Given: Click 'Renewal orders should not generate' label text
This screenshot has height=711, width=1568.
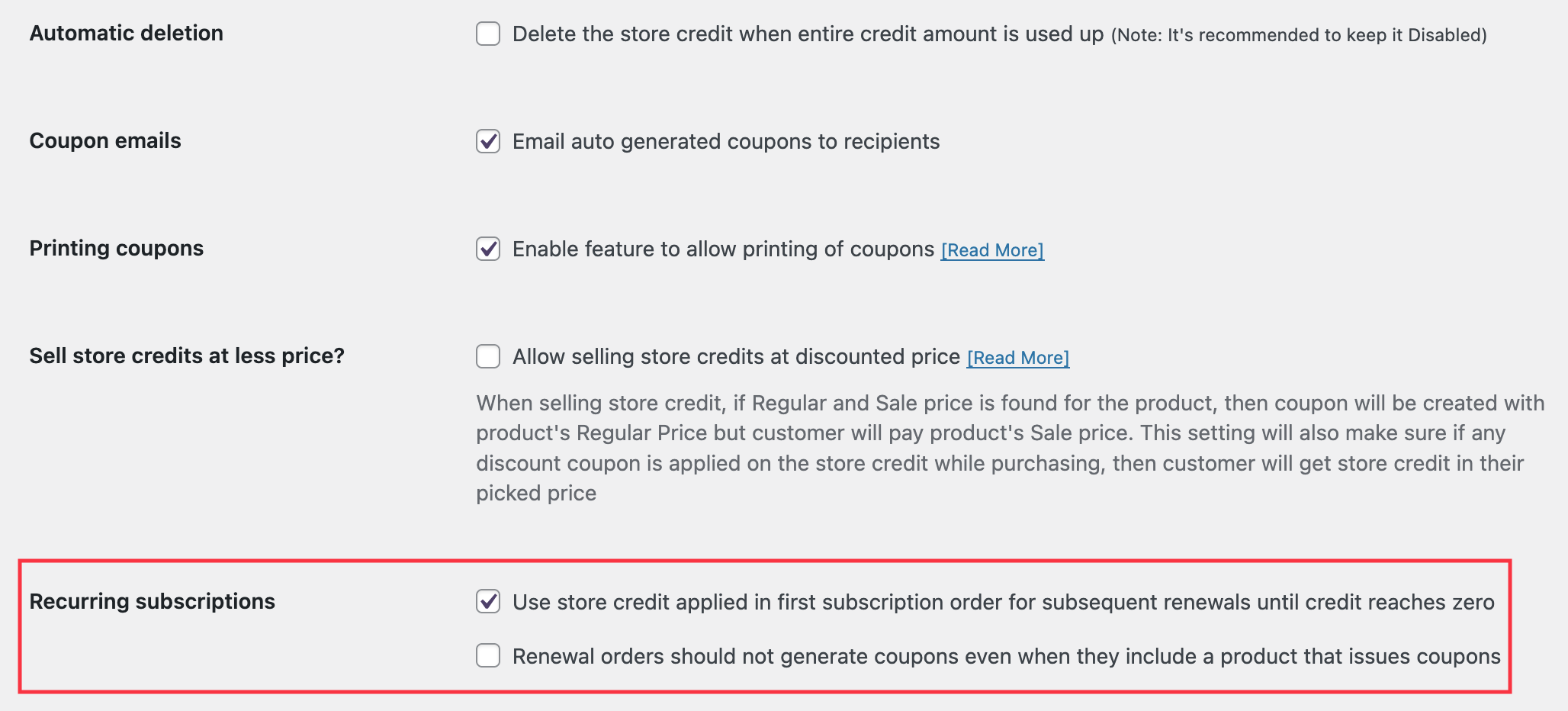Looking at the screenshot, I should (x=1006, y=657).
